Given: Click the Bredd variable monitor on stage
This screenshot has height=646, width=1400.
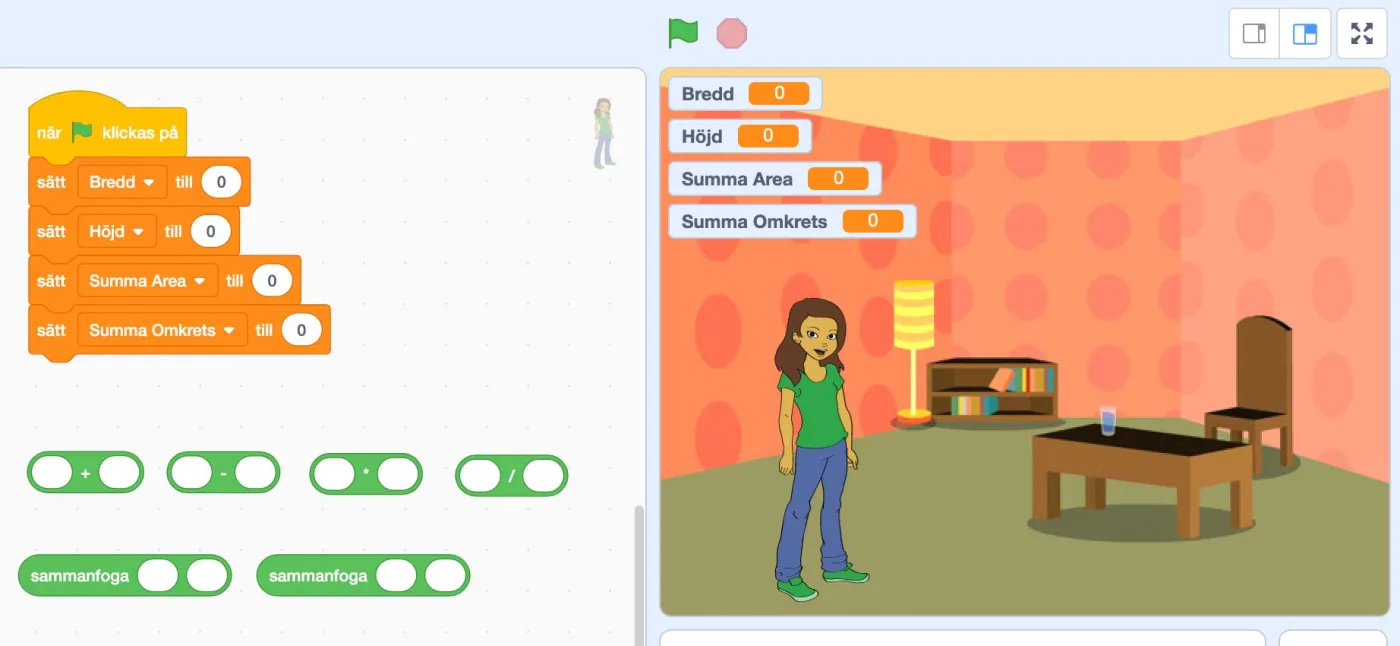Looking at the screenshot, I should tap(745, 94).
